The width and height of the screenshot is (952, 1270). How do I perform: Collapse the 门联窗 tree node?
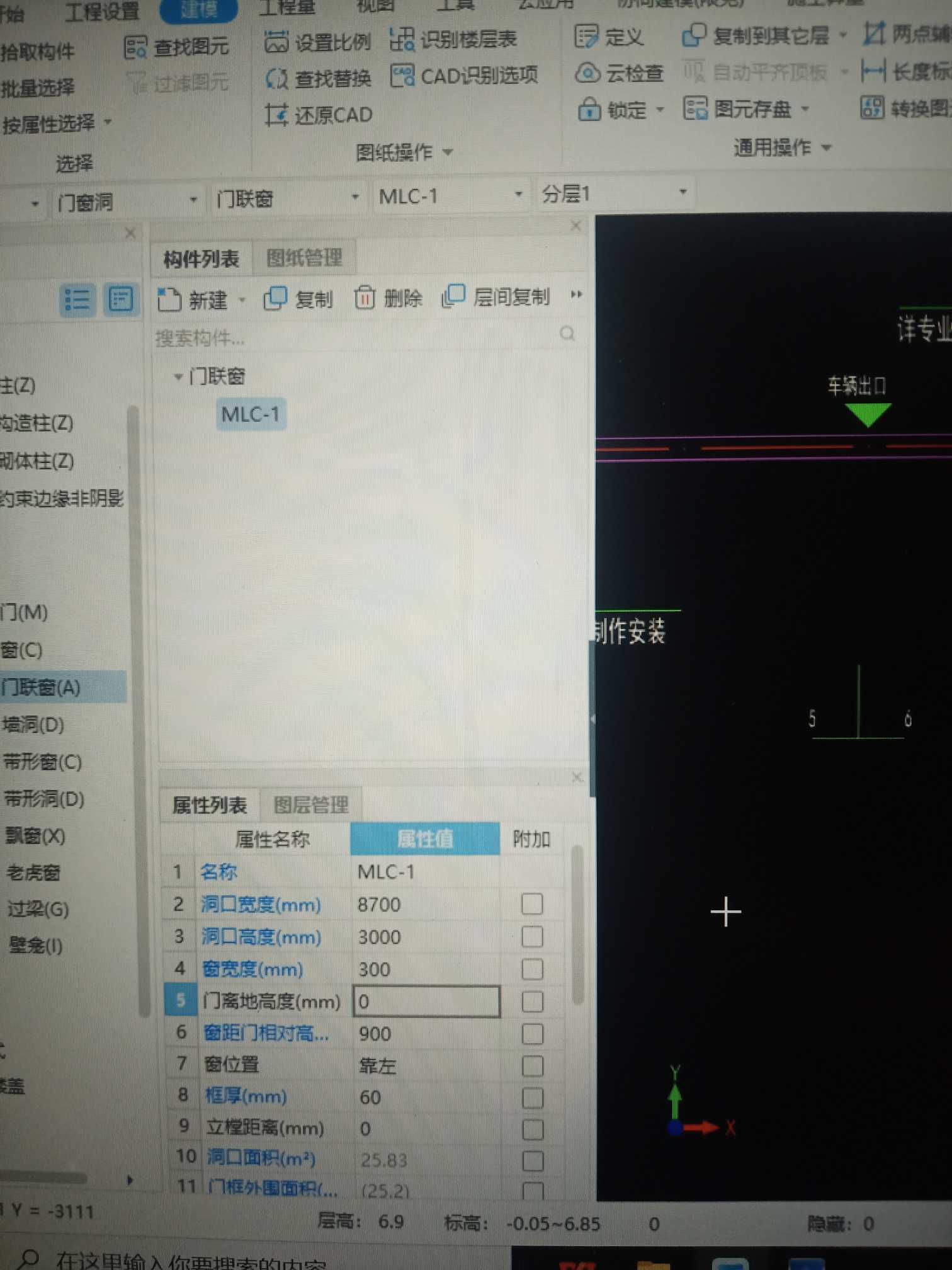click(178, 377)
